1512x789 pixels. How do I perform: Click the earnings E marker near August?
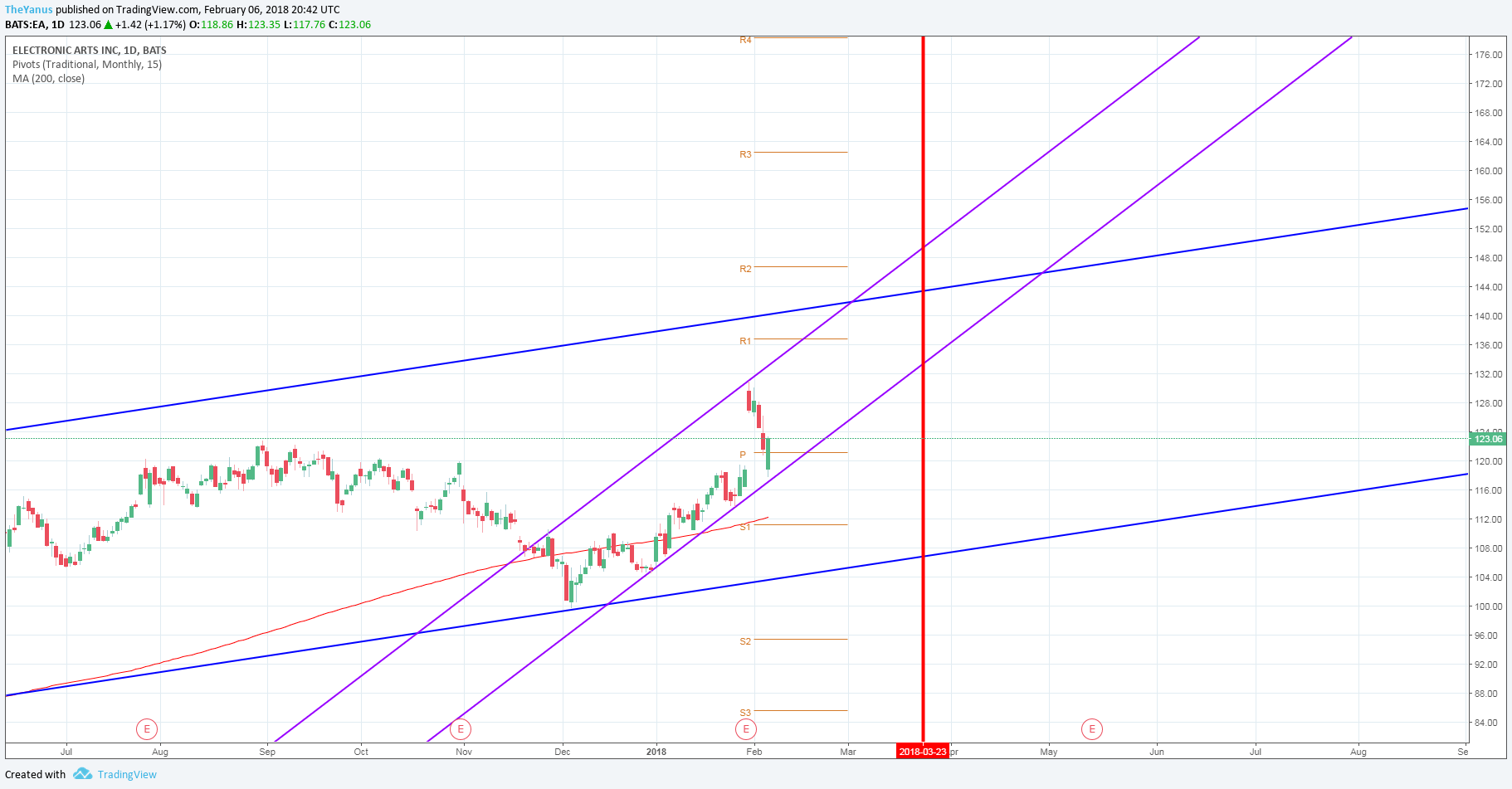tap(147, 729)
